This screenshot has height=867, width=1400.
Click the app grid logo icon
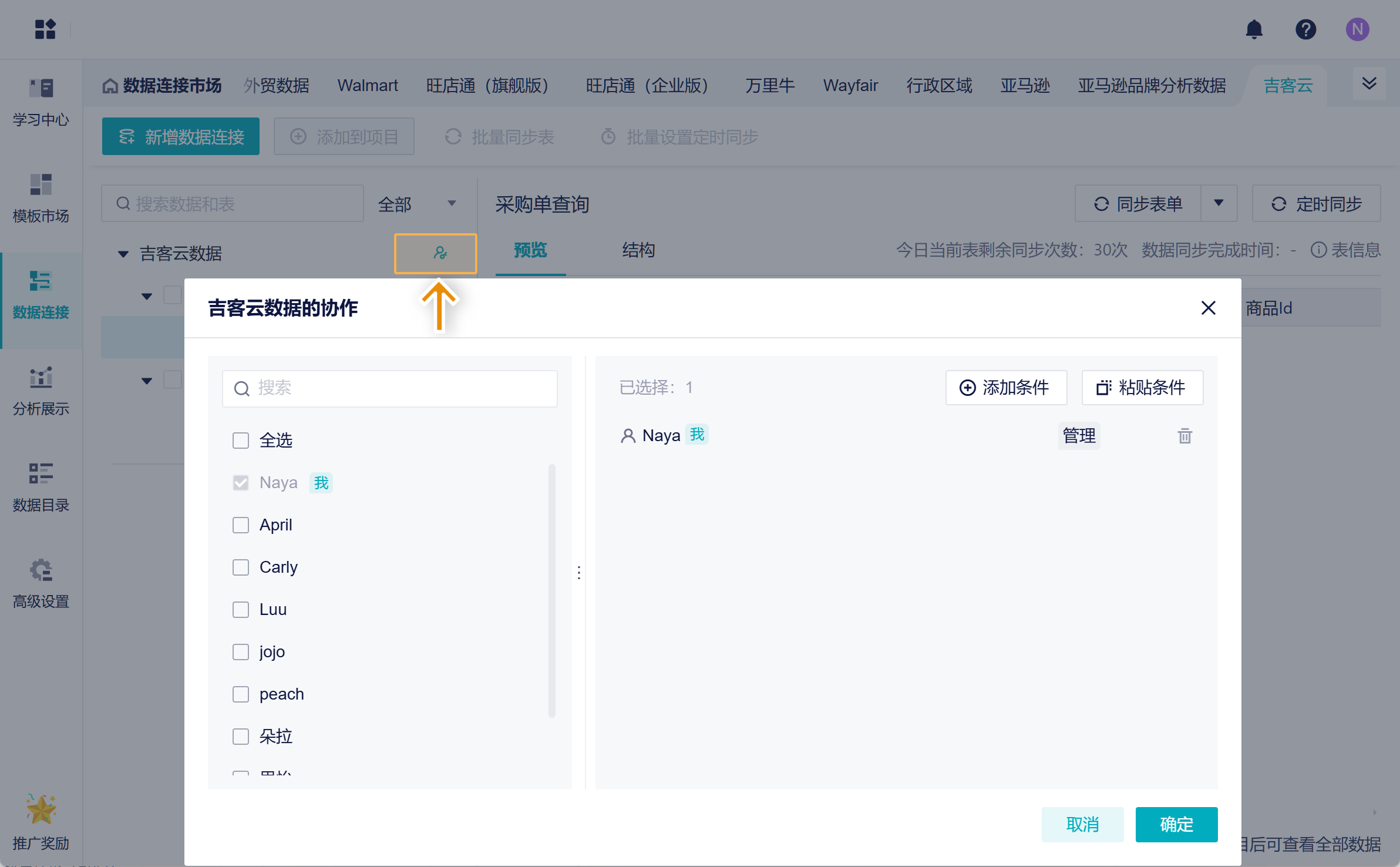[45, 29]
